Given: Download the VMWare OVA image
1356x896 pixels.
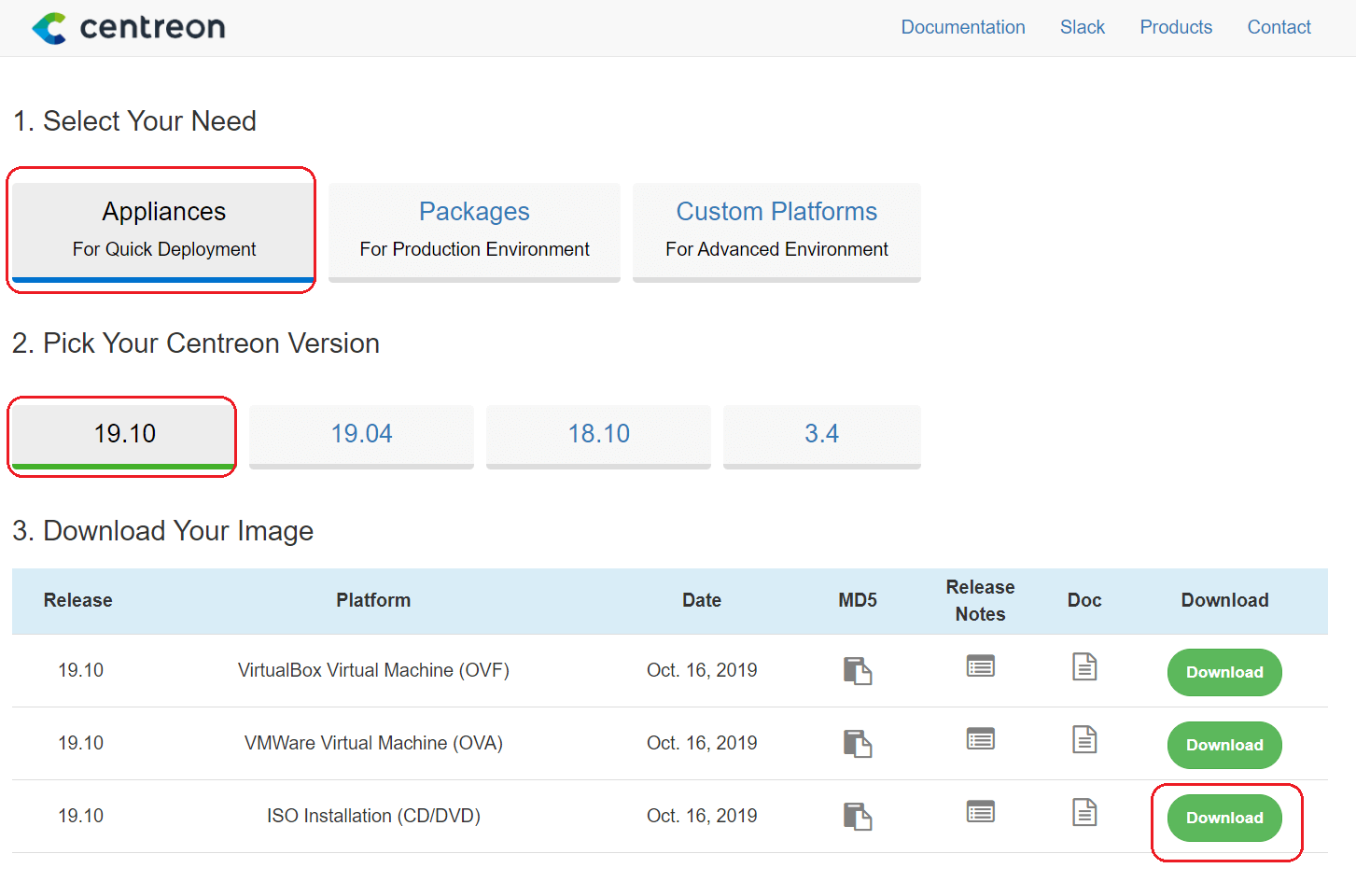Looking at the screenshot, I should [x=1224, y=745].
